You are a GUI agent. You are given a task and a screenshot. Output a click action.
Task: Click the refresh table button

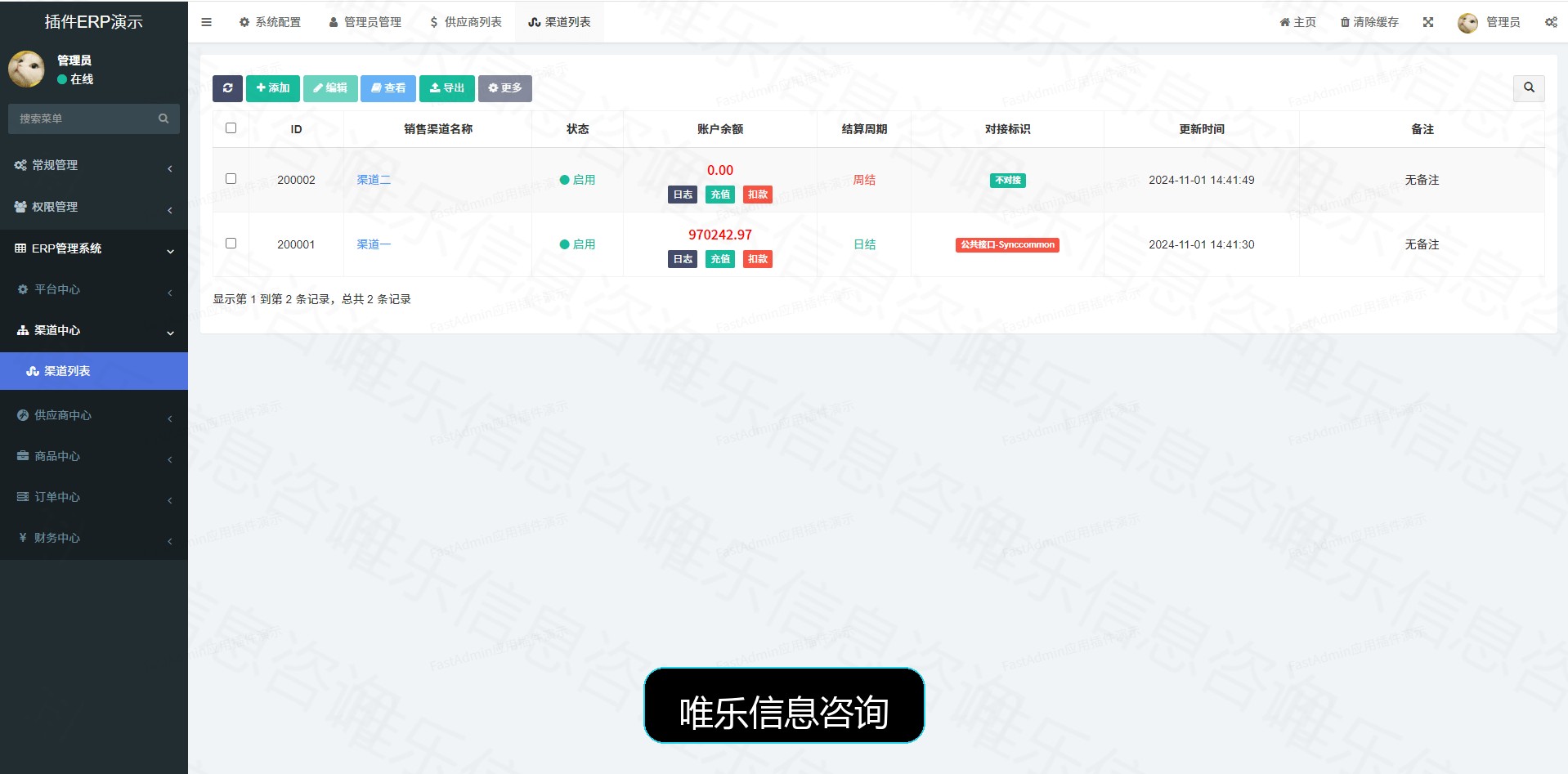click(227, 88)
